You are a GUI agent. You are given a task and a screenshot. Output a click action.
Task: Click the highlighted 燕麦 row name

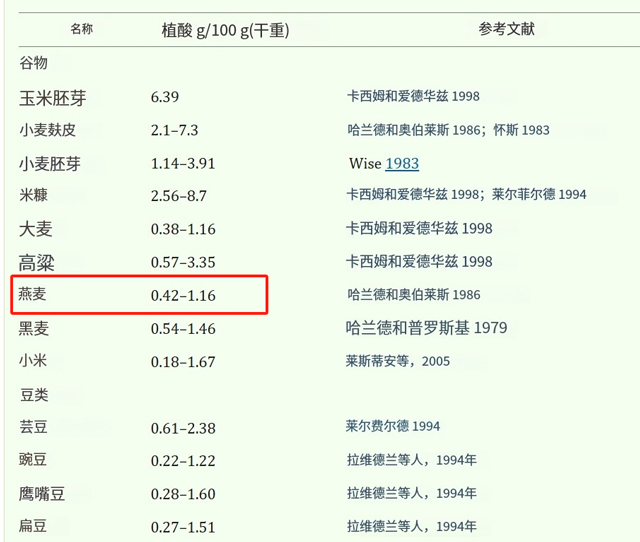point(34,295)
